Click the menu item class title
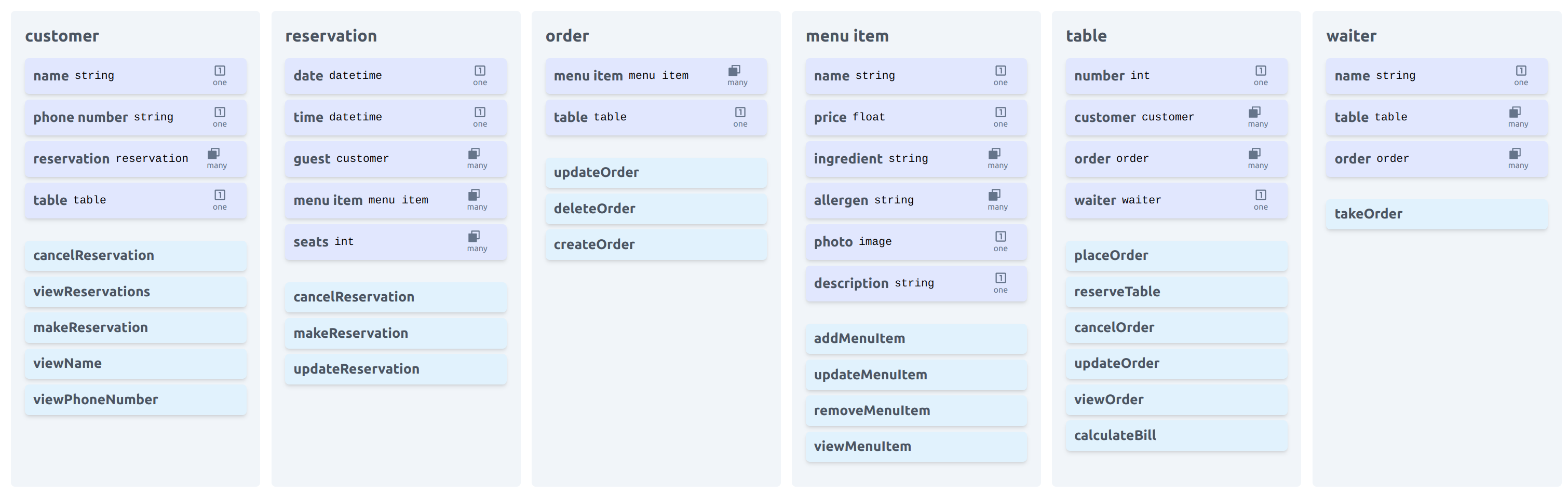Screen dimensions: 1568x495 (847, 36)
